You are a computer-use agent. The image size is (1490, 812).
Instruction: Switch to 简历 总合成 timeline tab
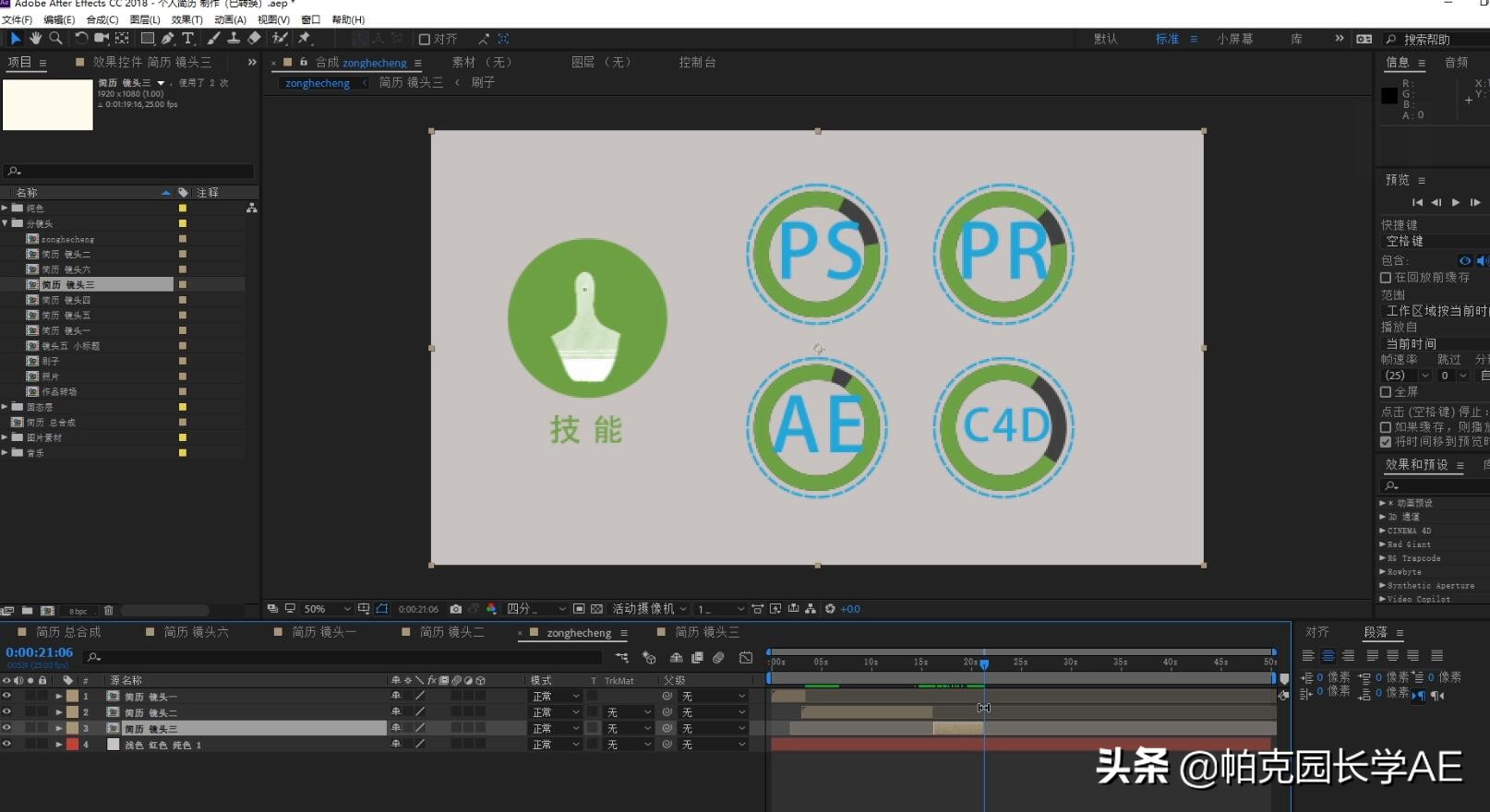click(x=68, y=632)
